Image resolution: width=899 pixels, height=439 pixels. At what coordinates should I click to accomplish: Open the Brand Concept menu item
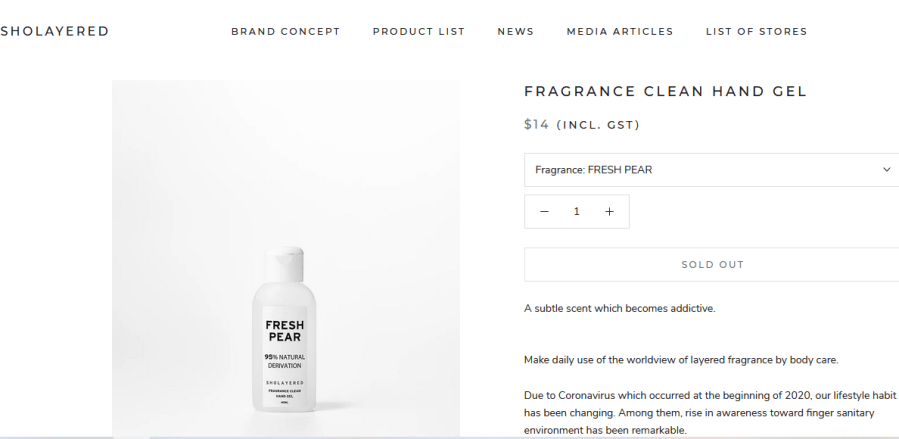pyautogui.click(x=285, y=31)
